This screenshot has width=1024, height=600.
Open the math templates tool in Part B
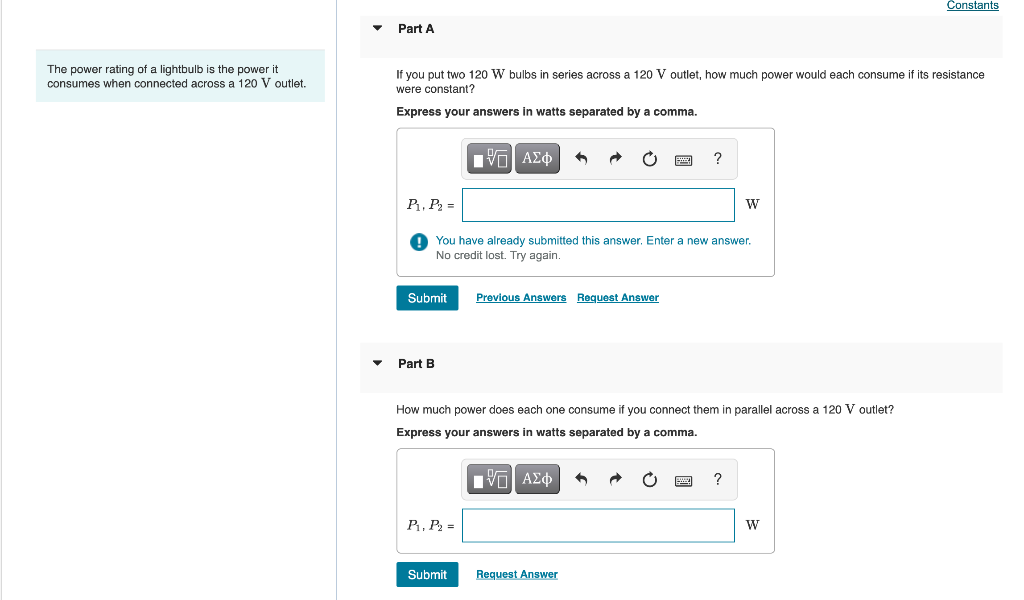click(489, 479)
